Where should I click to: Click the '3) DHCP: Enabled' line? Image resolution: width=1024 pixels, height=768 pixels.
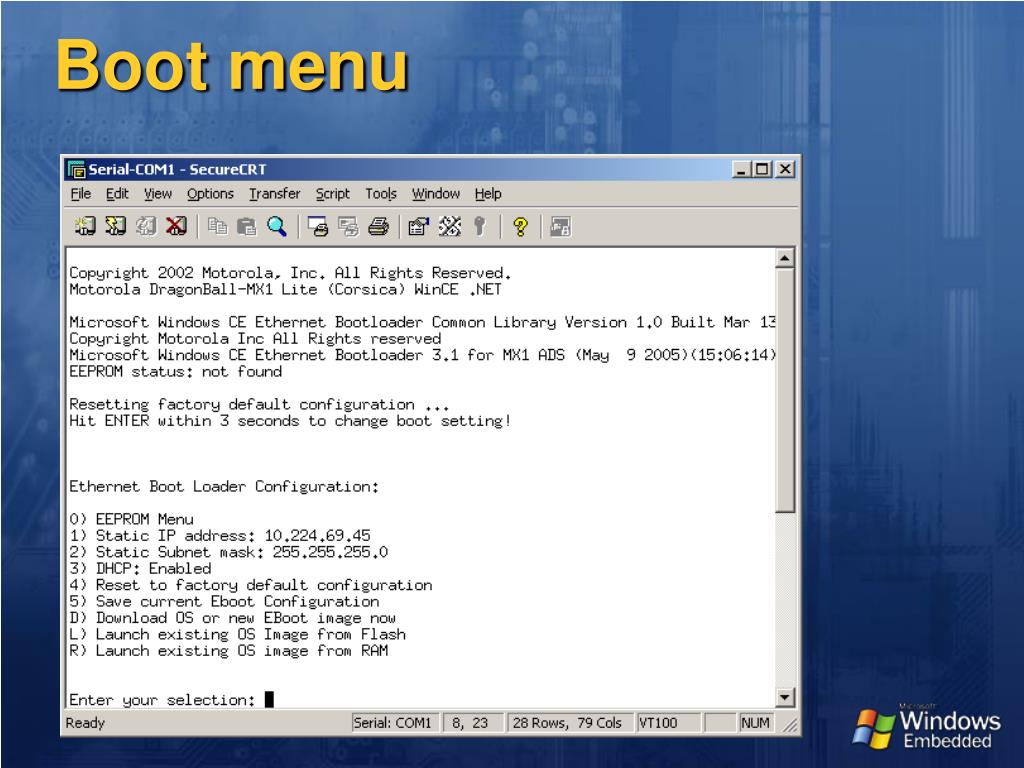140,568
